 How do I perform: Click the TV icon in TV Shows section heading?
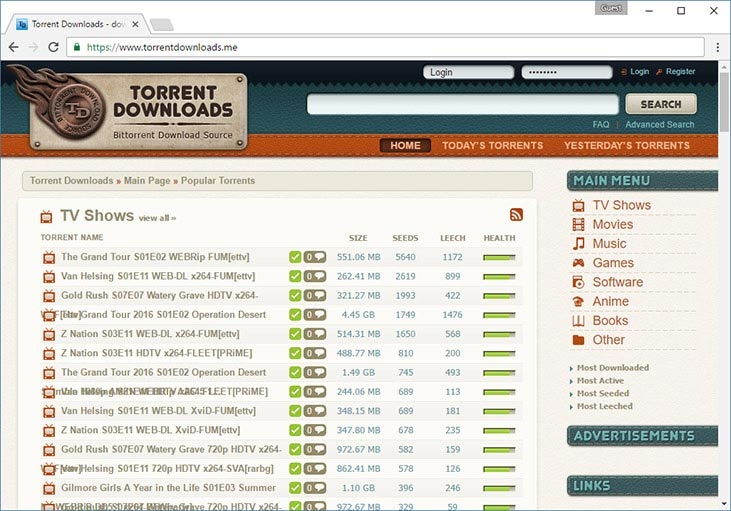click(46, 216)
